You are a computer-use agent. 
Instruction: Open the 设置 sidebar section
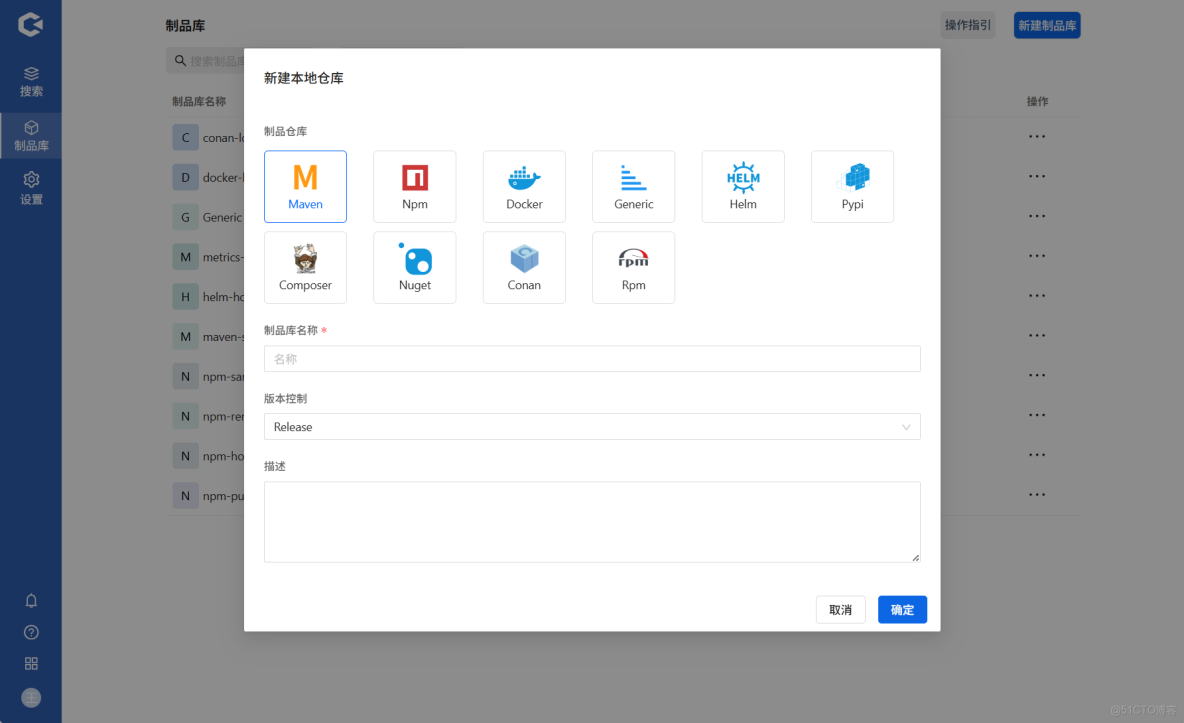(x=31, y=190)
